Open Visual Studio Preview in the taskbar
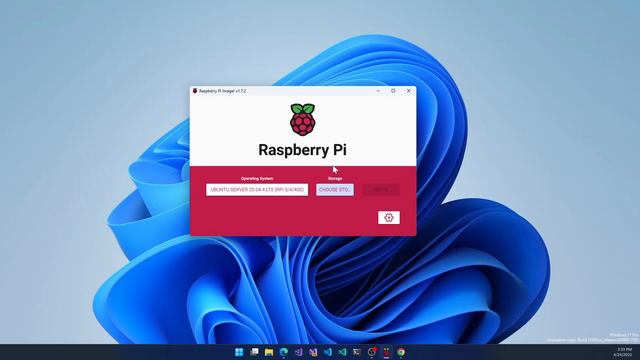 click(313, 352)
